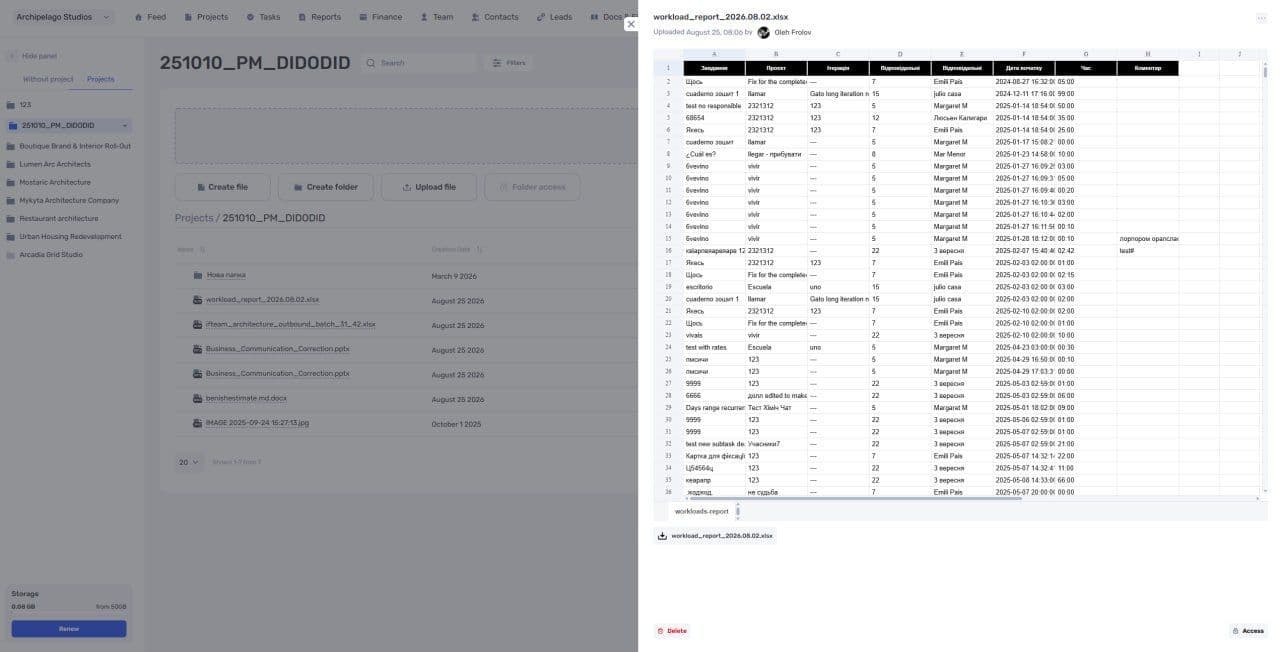1280x652 pixels.
Task: Click the Create folder button
Action: point(325,187)
